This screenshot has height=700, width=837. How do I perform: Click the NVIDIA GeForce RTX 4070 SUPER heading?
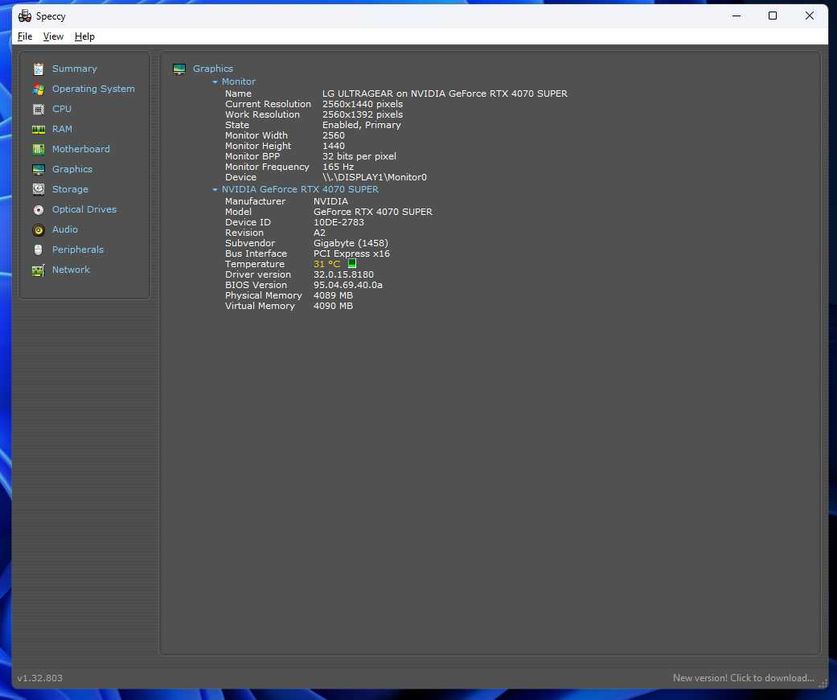pos(300,190)
